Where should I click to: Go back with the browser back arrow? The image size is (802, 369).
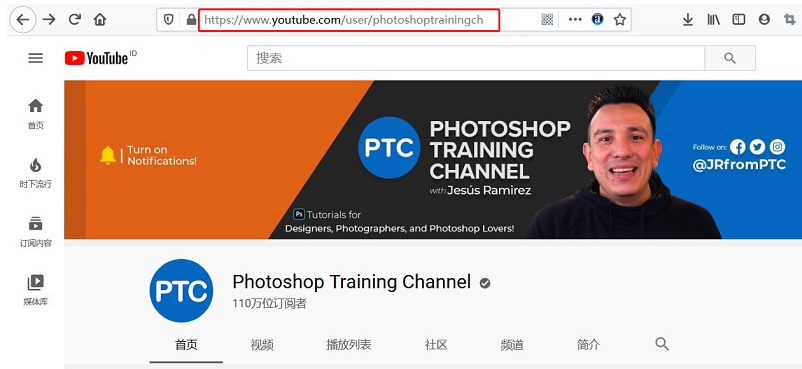tap(23, 20)
